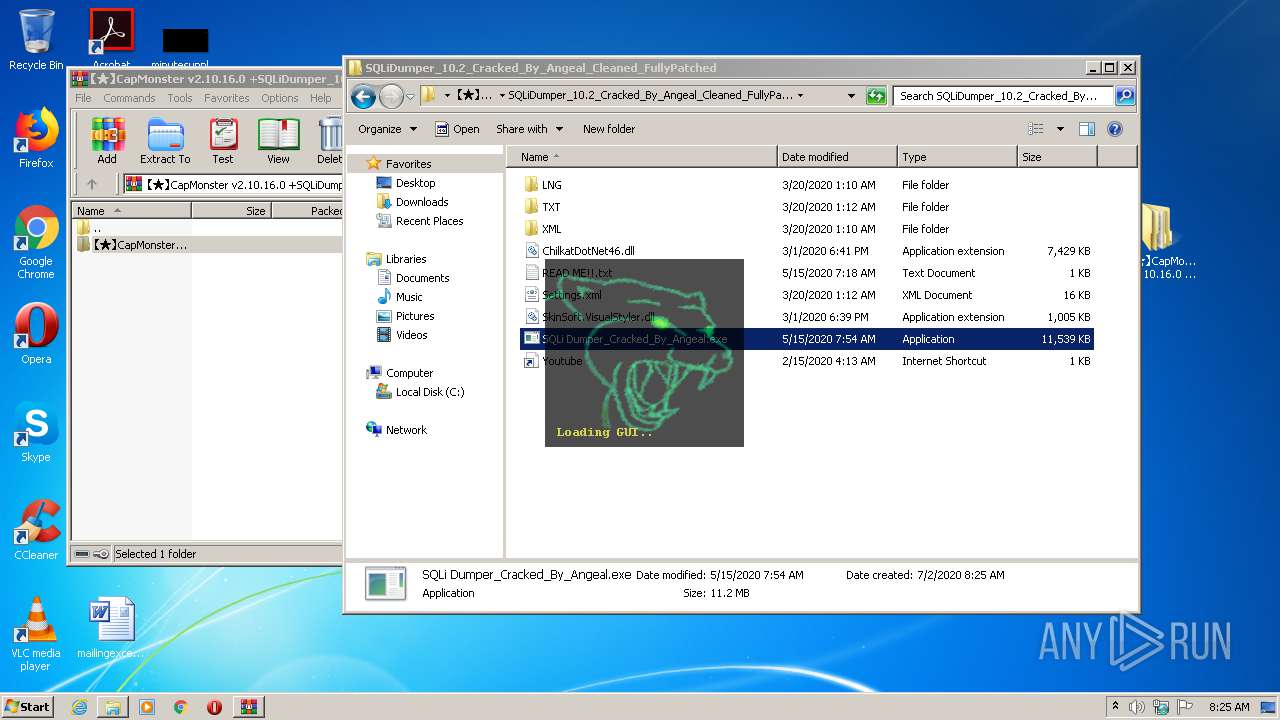Open Google Chrome desktop shortcut
The width and height of the screenshot is (1280, 720).
point(36,243)
